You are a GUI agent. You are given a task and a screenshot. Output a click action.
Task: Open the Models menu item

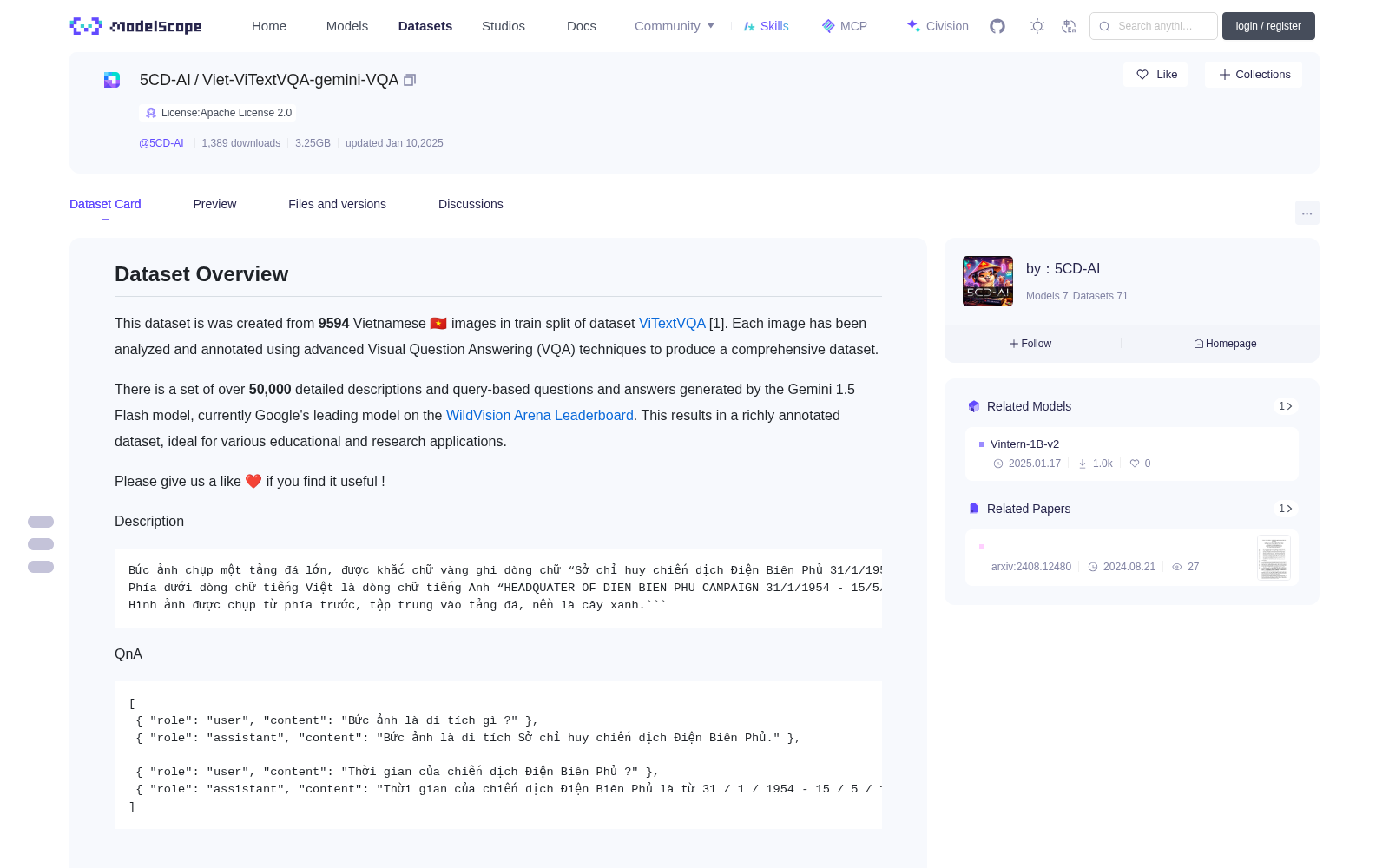click(x=347, y=26)
